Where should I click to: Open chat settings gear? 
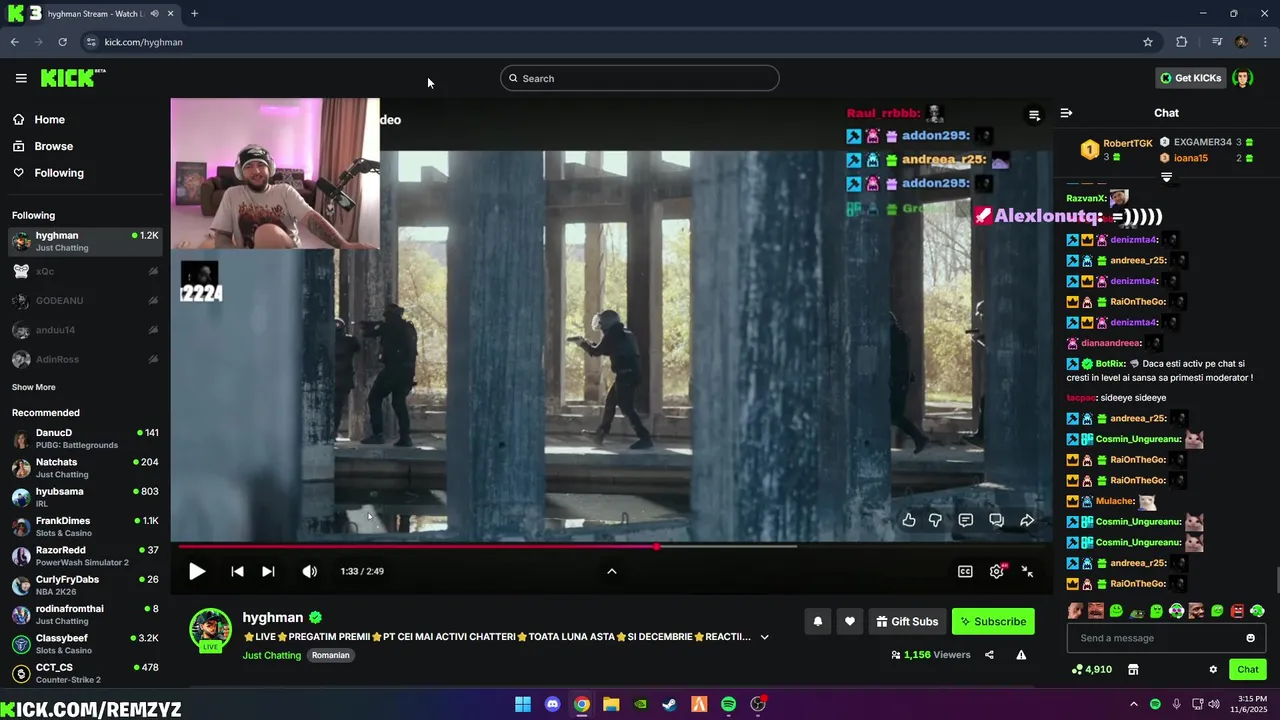[x=1213, y=669]
